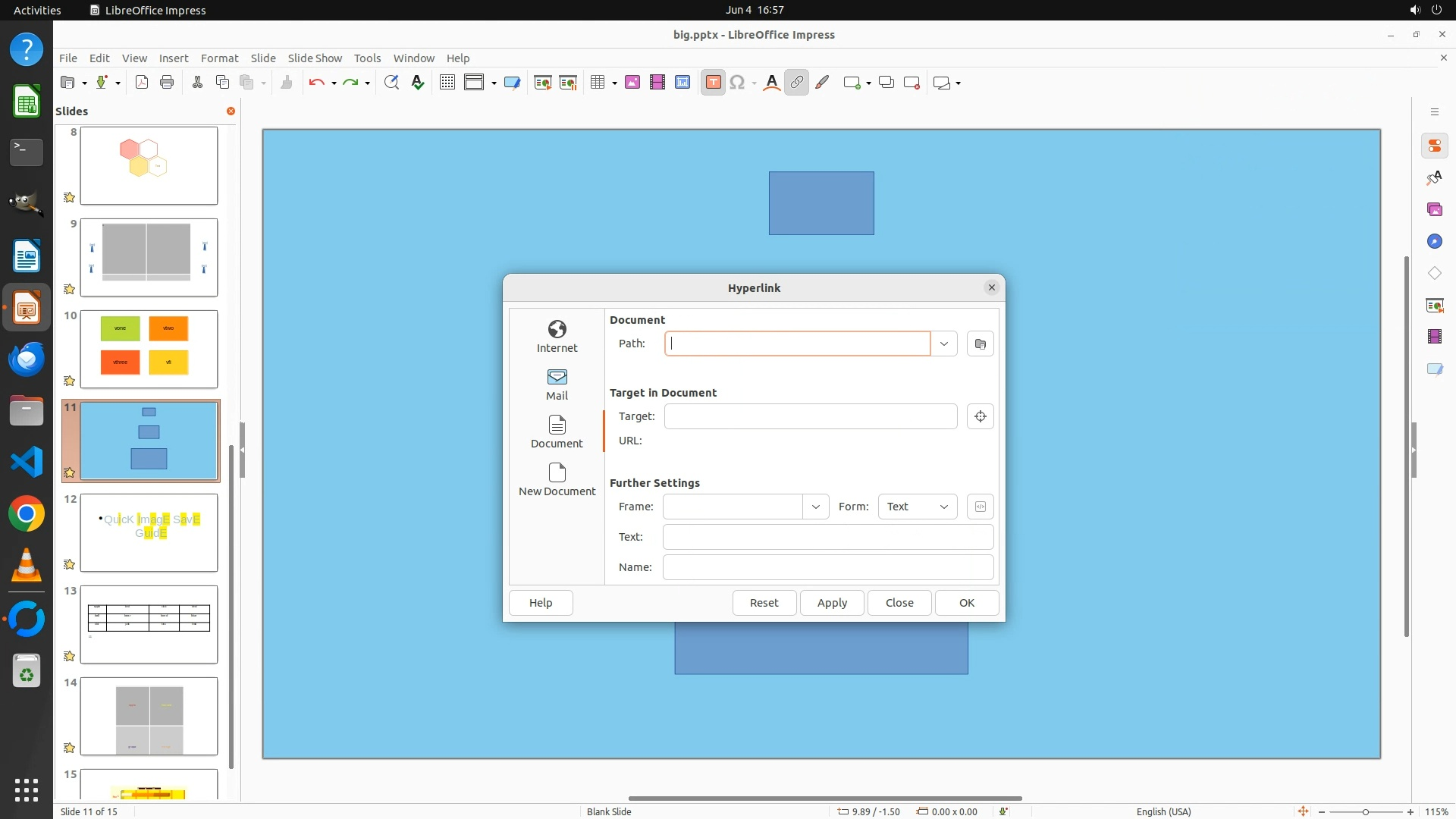
Task: Select the Mail hyperlink type
Action: tap(557, 384)
